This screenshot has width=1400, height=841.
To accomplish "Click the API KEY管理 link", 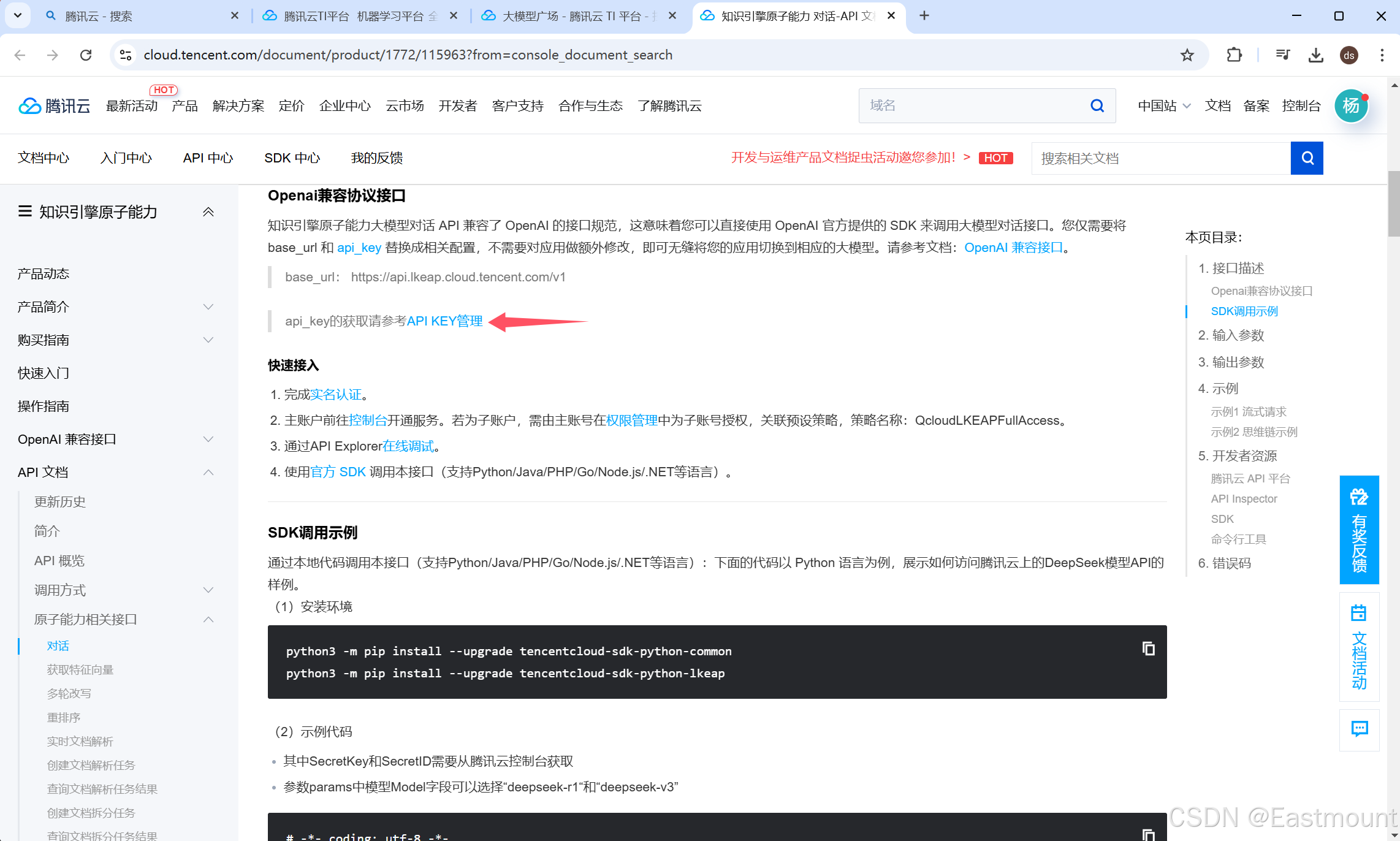I will click(444, 321).
